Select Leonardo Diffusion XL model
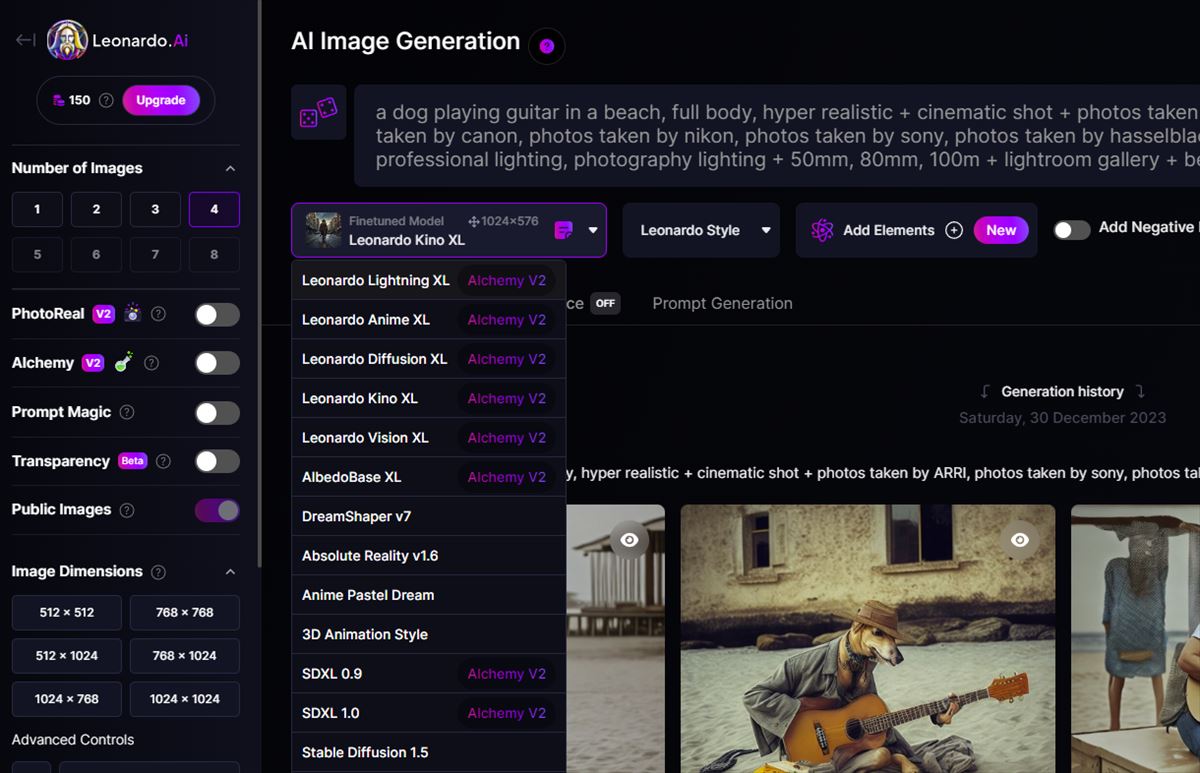This screenshot has width=1200, height=773. [x=429, y=359]
